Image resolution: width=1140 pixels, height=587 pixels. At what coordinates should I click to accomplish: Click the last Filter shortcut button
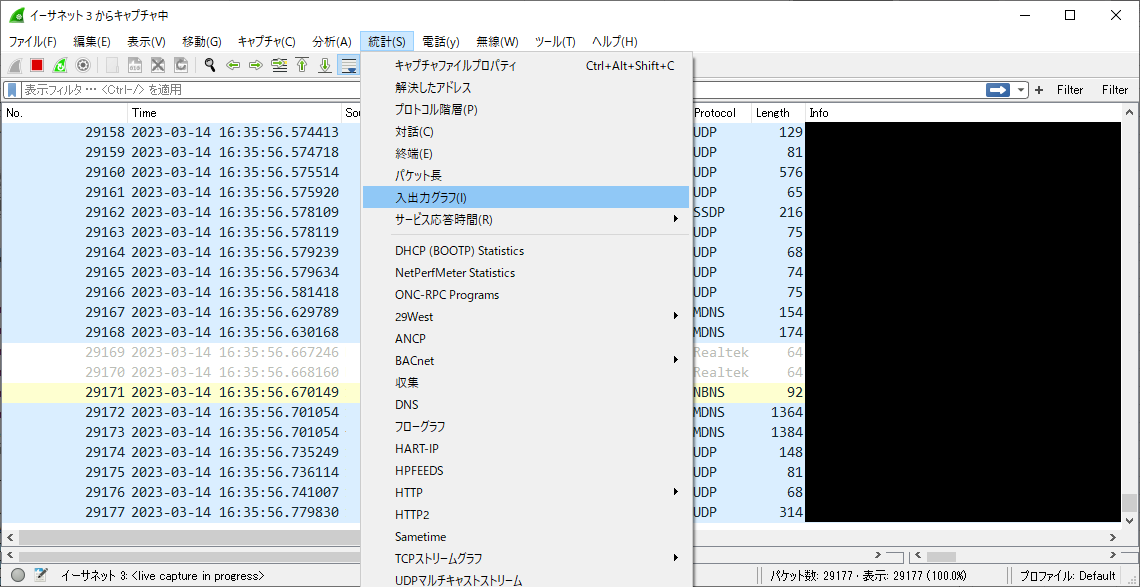tap(1115, 90)
